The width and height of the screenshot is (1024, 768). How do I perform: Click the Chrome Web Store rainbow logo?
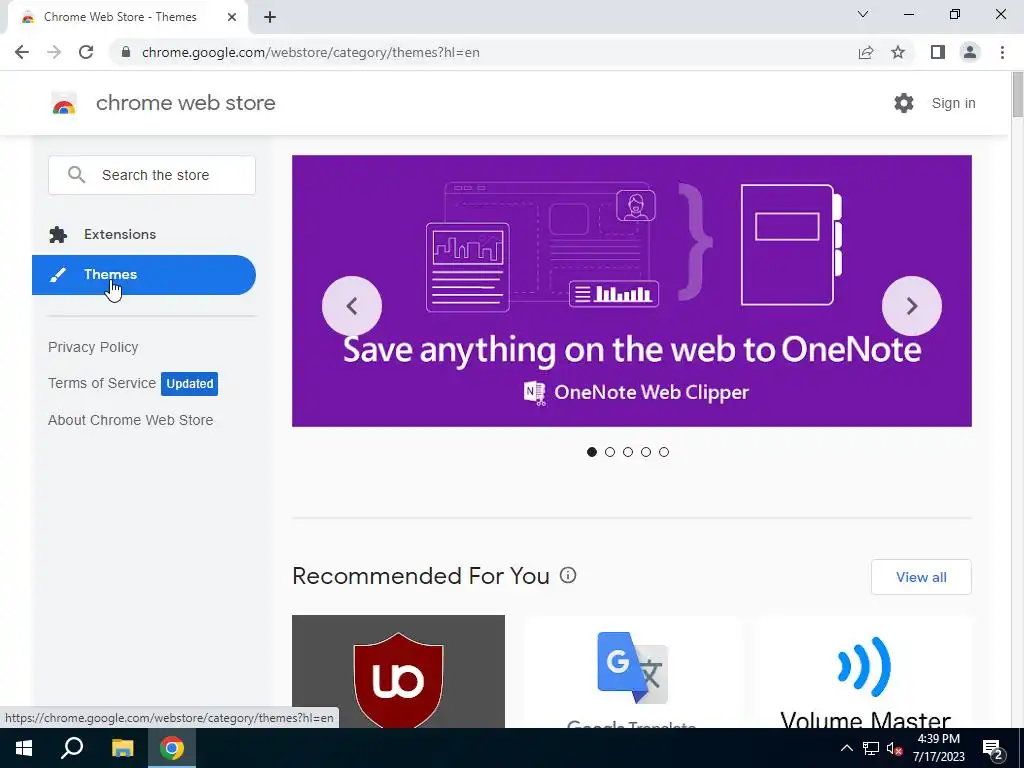(64, 103)
